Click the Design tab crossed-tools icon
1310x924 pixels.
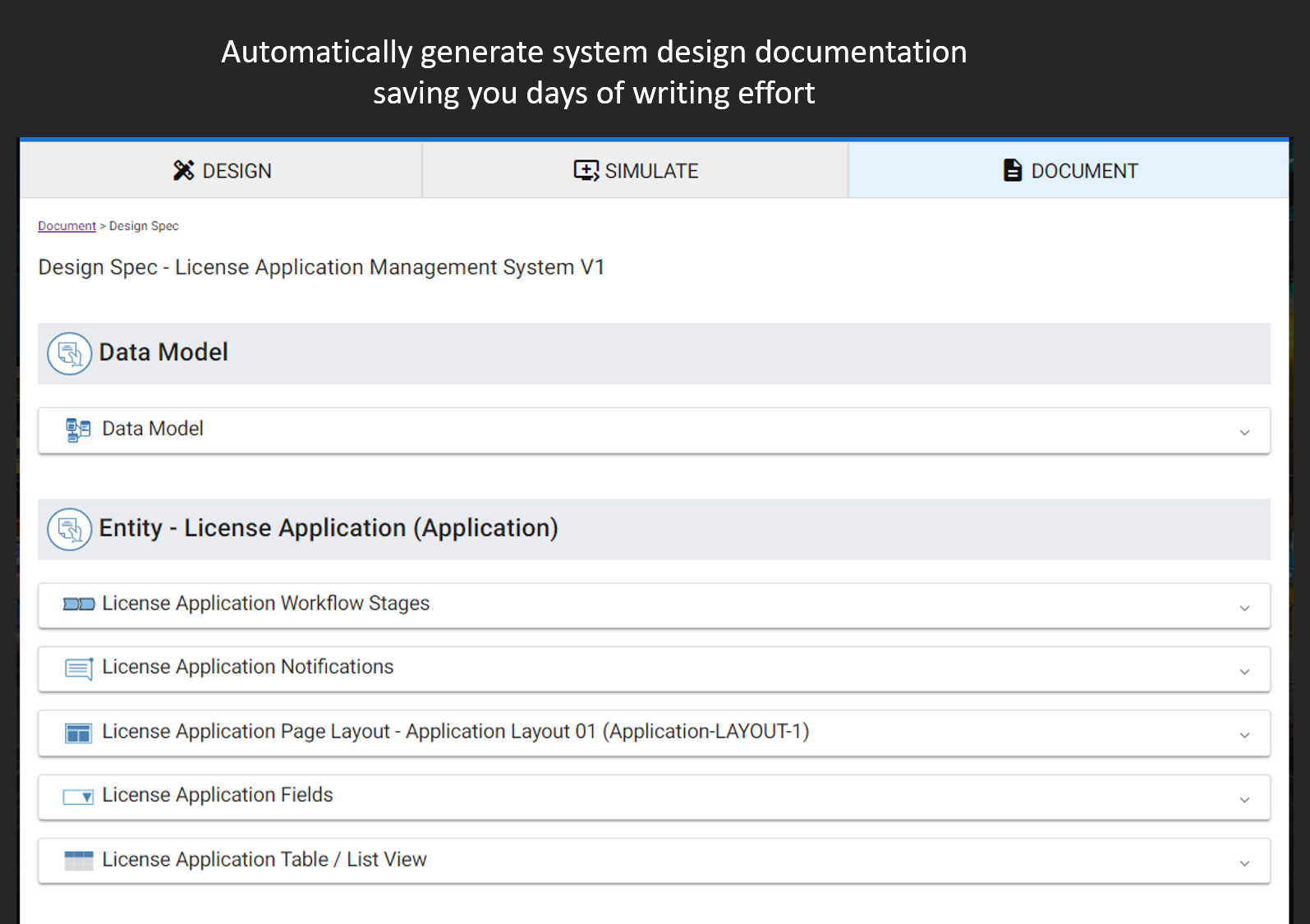[183, 170]
